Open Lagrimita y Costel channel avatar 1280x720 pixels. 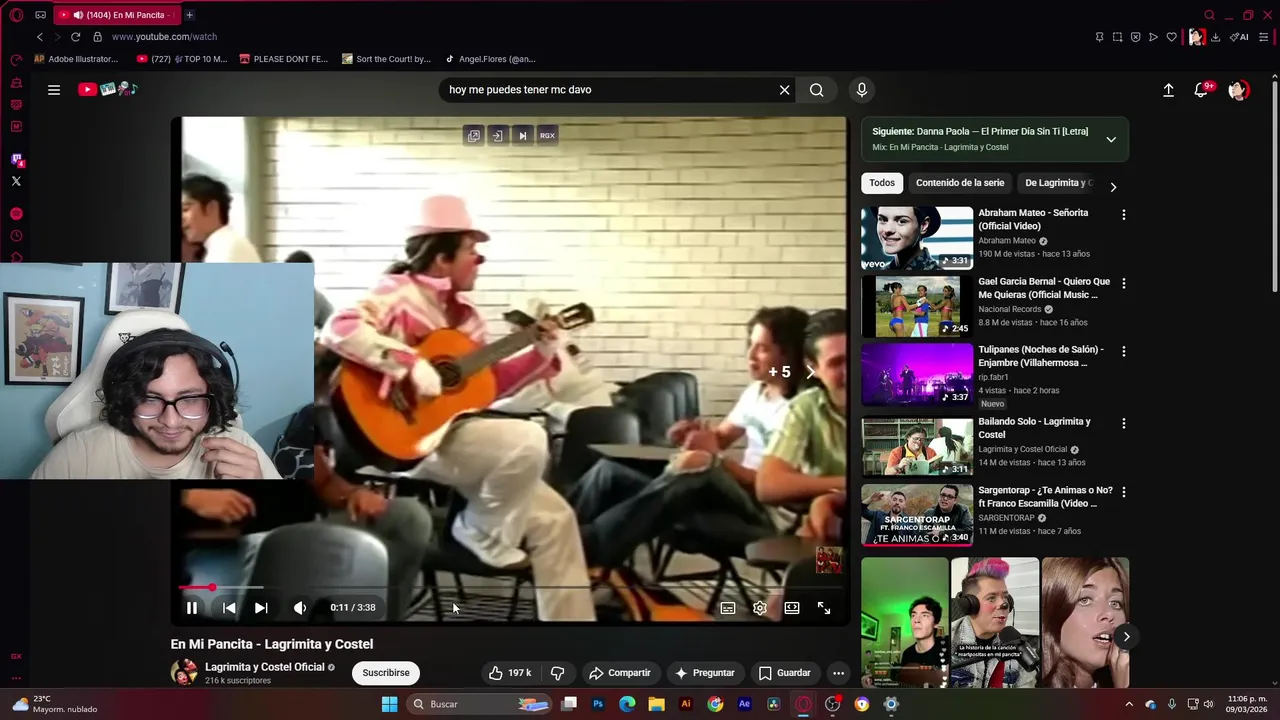coord(184,673)
